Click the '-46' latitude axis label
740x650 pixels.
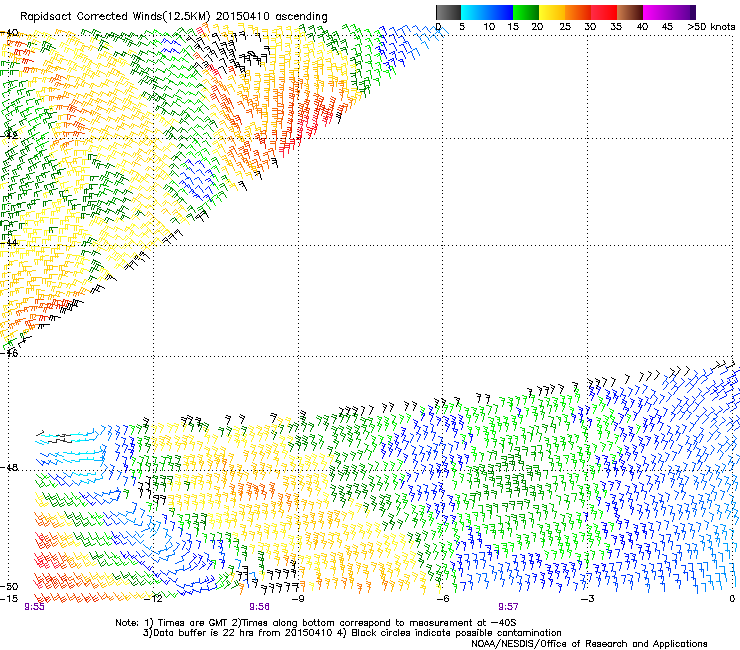9,353
